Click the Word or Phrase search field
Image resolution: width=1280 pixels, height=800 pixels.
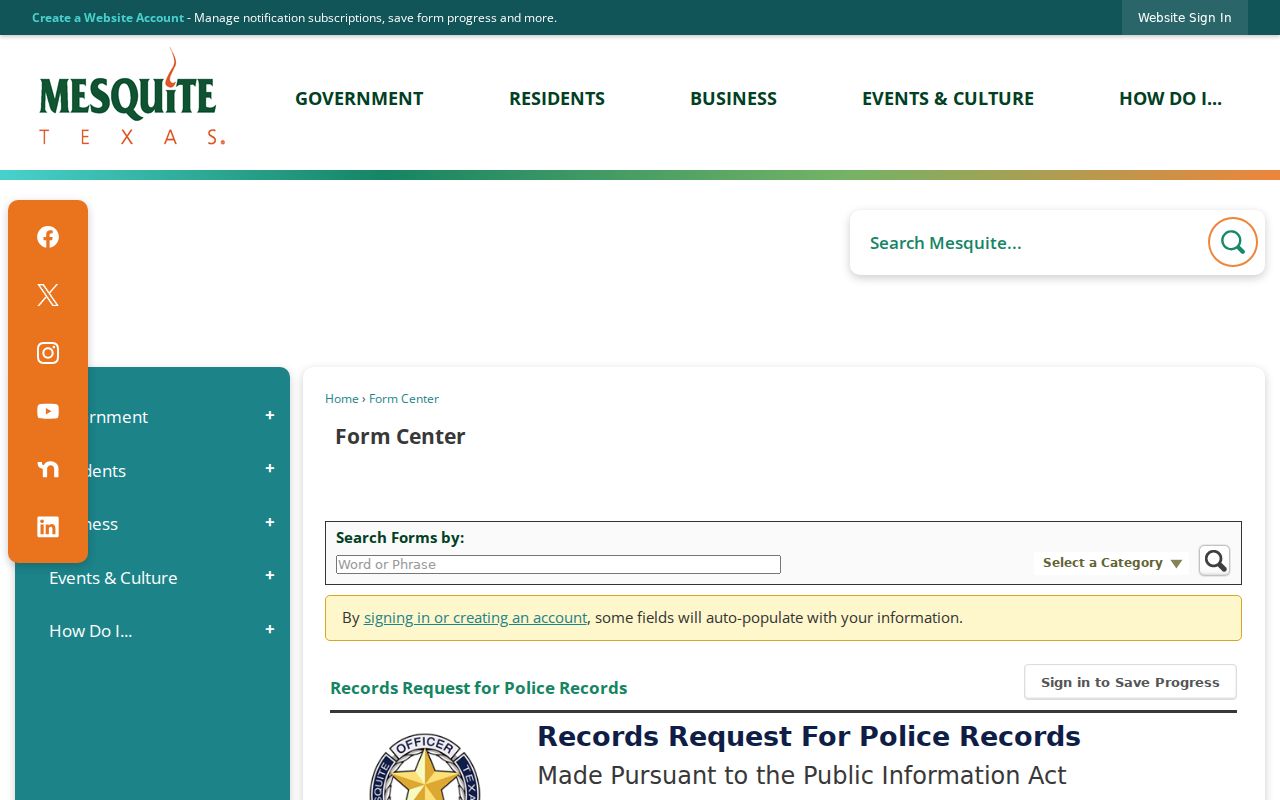[558, 565]
